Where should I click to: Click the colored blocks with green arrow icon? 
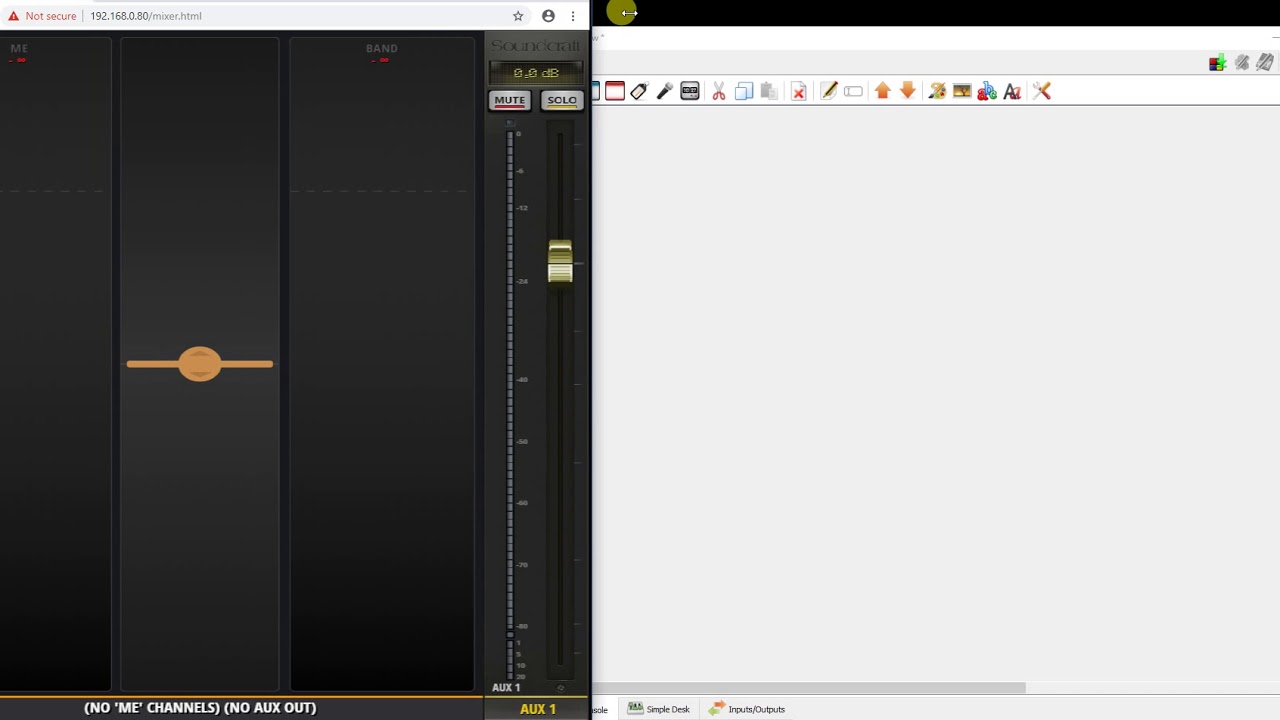point(1217,63)
